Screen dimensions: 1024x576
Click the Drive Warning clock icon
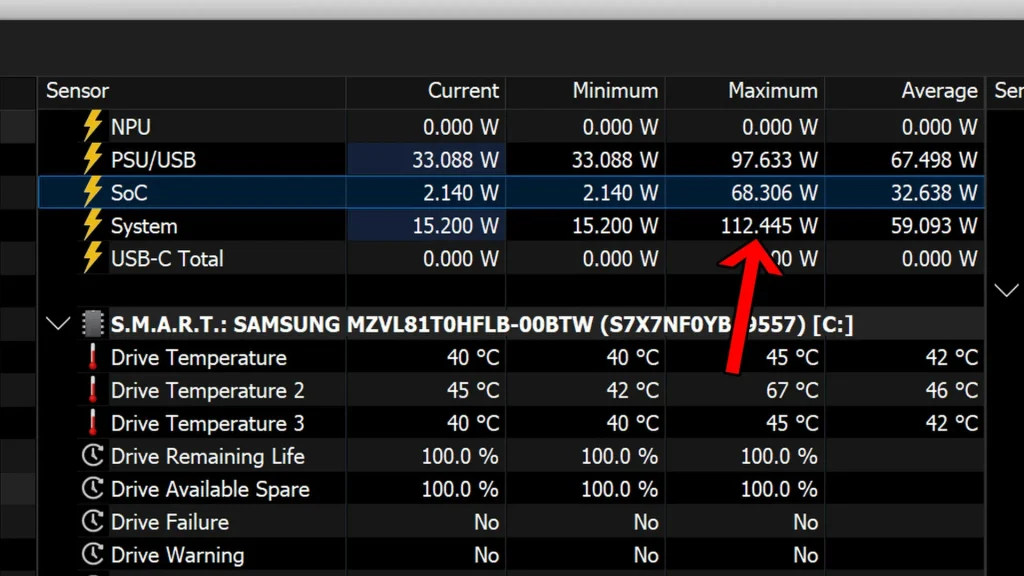point(93,554)
